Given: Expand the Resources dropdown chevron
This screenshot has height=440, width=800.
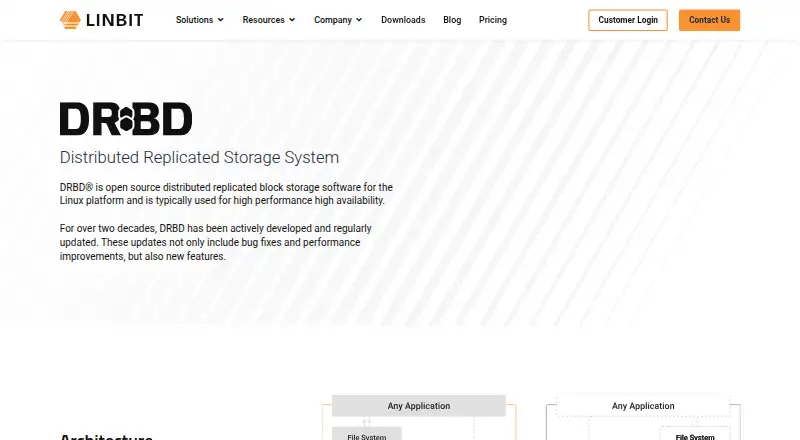Looking at the screenshot, I should (292, 20).
